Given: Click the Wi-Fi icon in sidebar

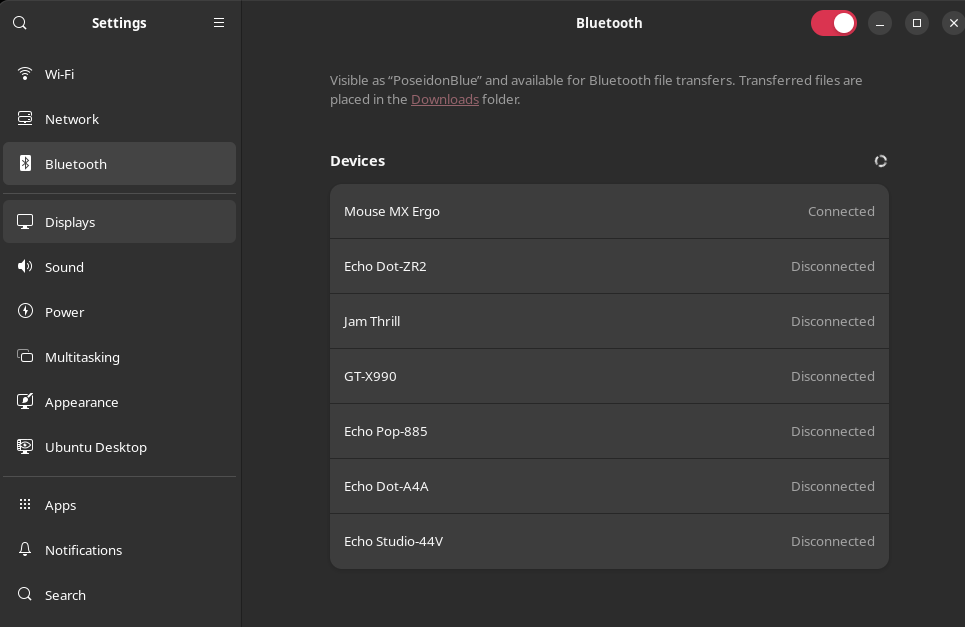Looking at the screenshot, I should (26, 74).
